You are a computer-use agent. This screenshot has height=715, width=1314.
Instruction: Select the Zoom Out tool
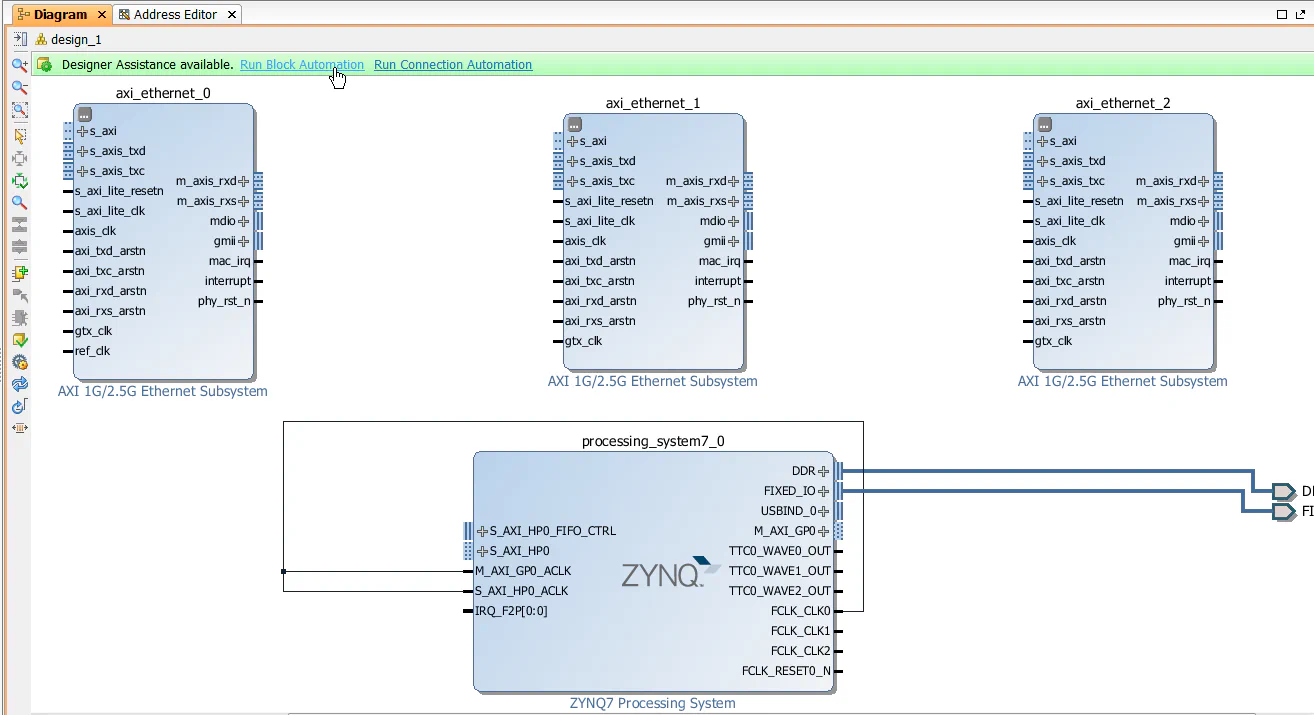19,88
